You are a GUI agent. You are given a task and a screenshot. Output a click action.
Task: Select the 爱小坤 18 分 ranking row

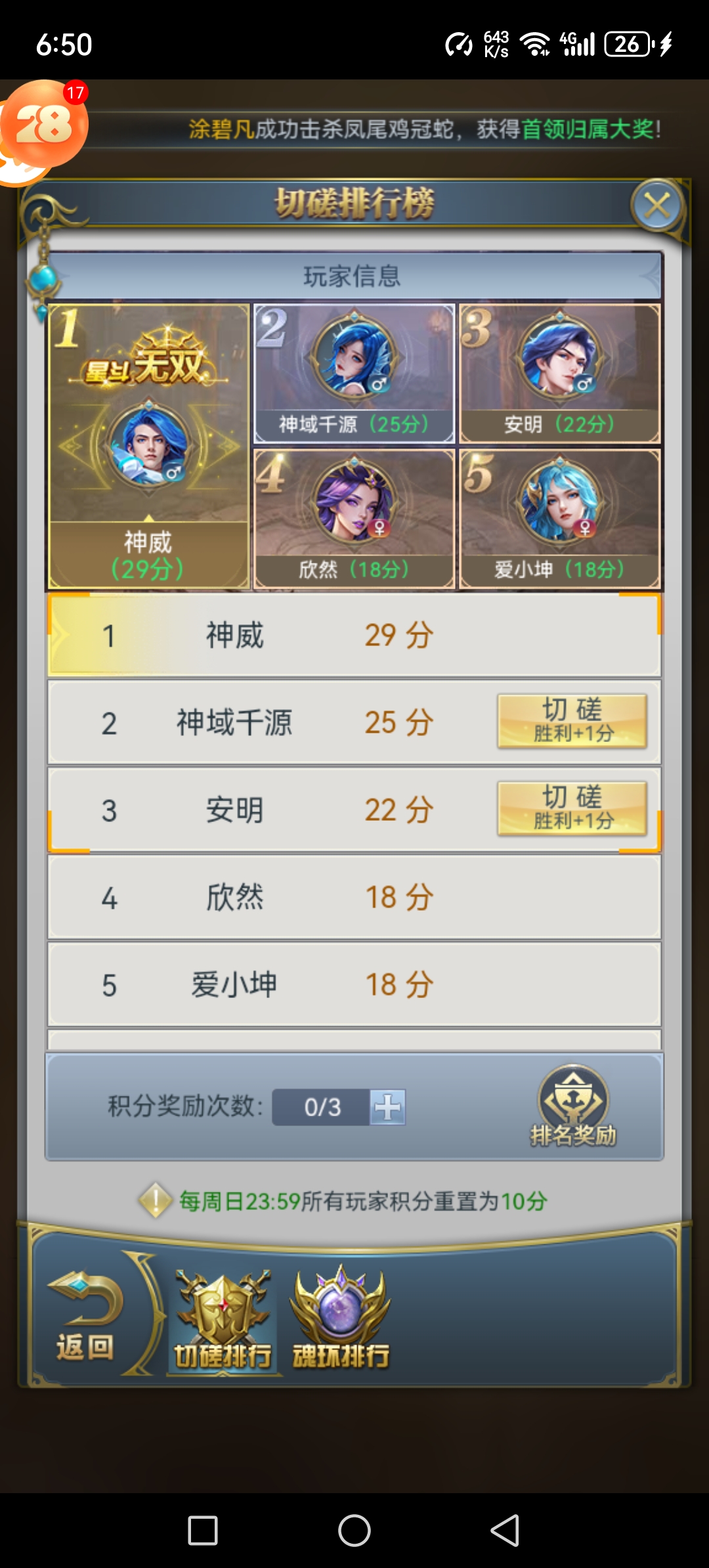[354, 984]
